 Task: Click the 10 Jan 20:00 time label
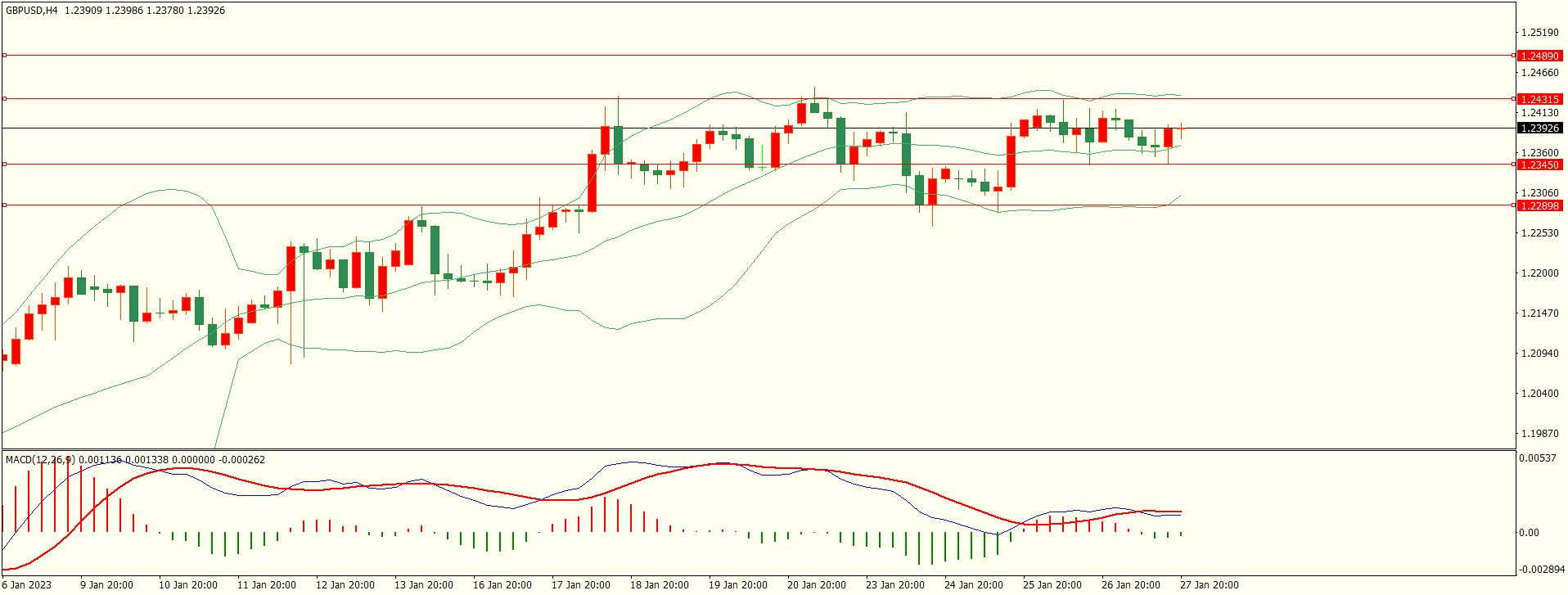click(x=188, y=585)
